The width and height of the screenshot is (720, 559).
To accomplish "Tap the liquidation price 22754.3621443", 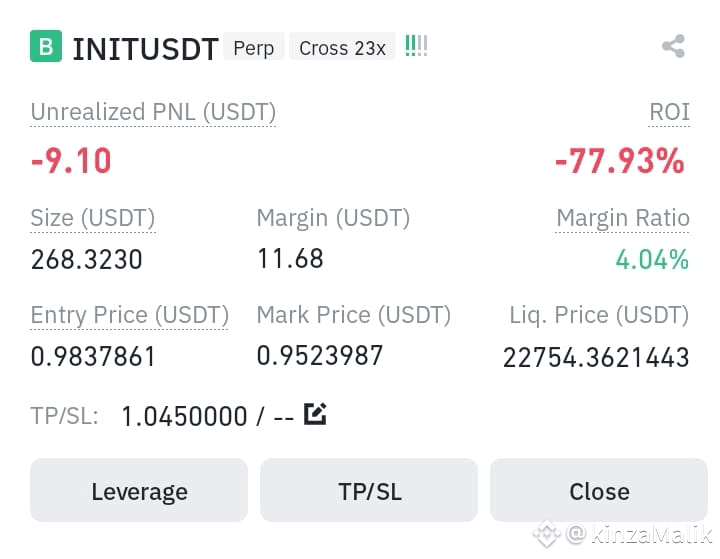I will click(596, 357).
